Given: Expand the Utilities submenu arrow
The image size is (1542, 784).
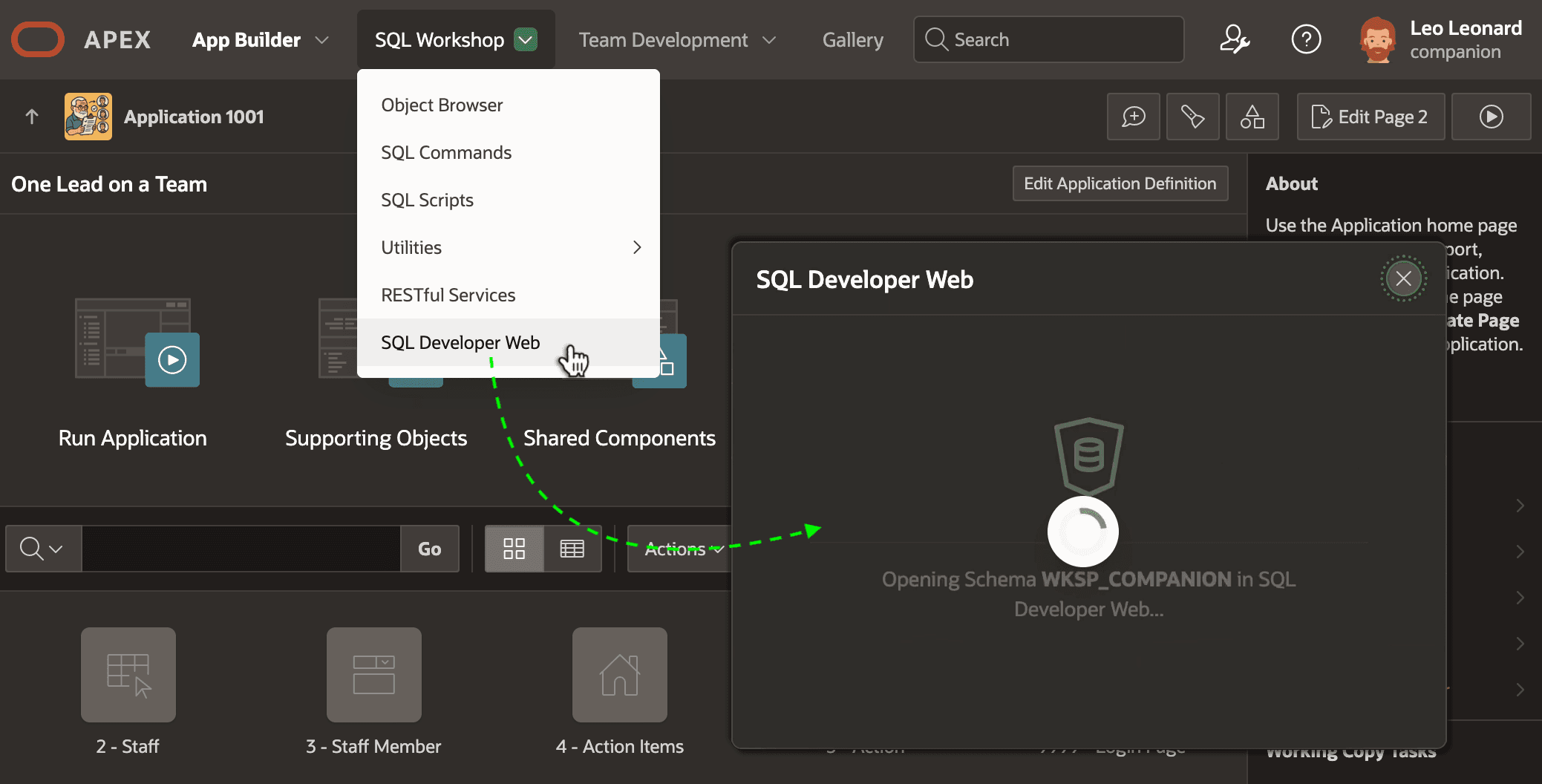Looking at the screenshot, I should pos(637,247).
